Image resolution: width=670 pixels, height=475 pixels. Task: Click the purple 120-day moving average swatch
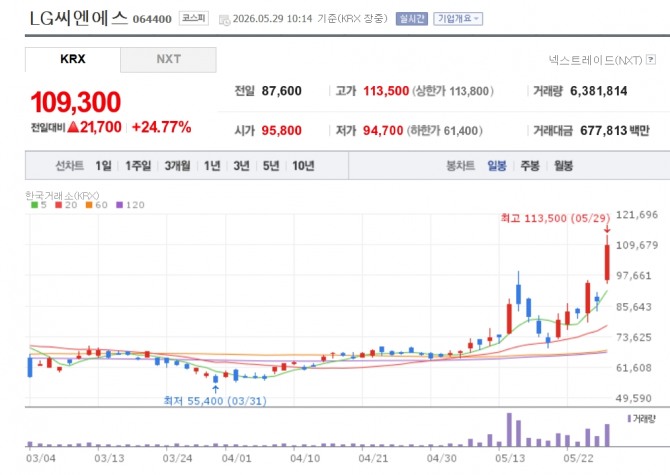[x=120, y=205]
